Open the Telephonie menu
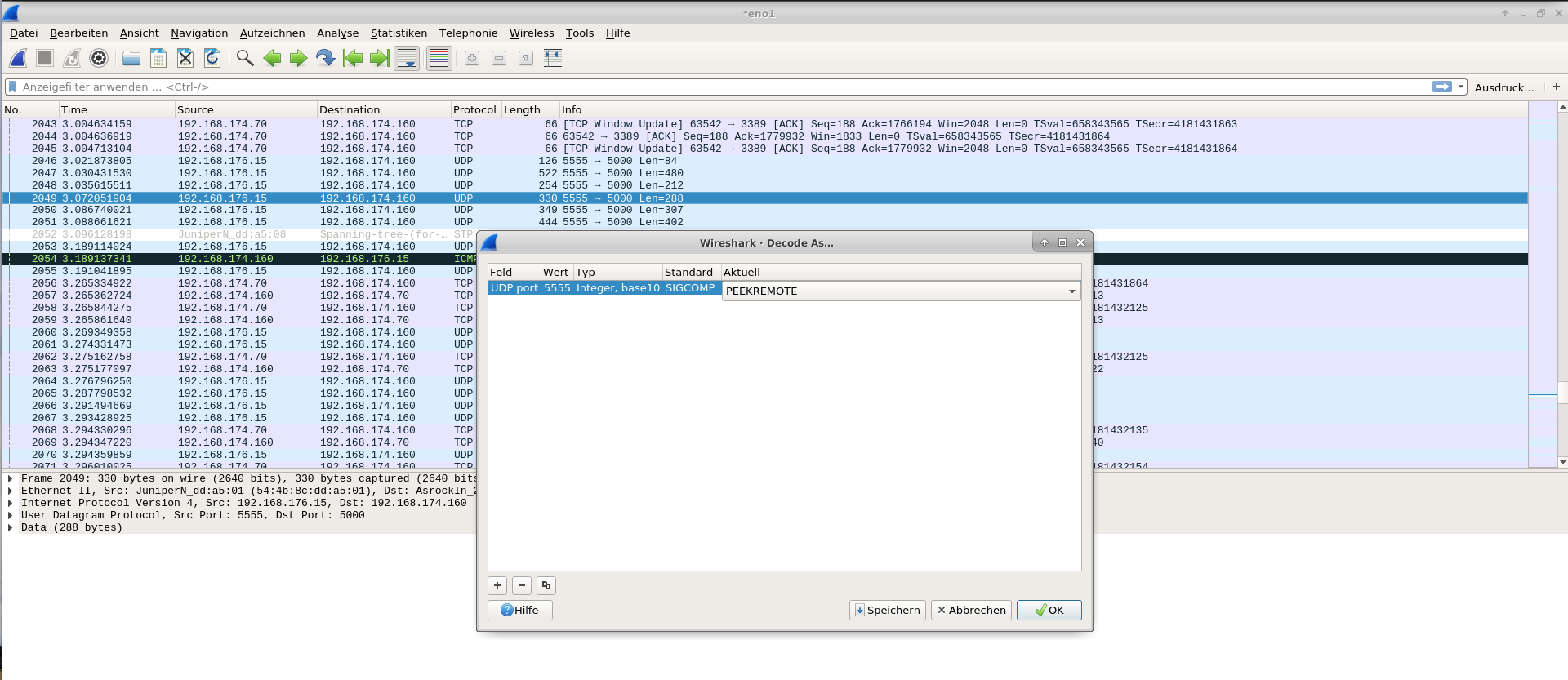1568x680 pixels. click(x=468, y=33)
